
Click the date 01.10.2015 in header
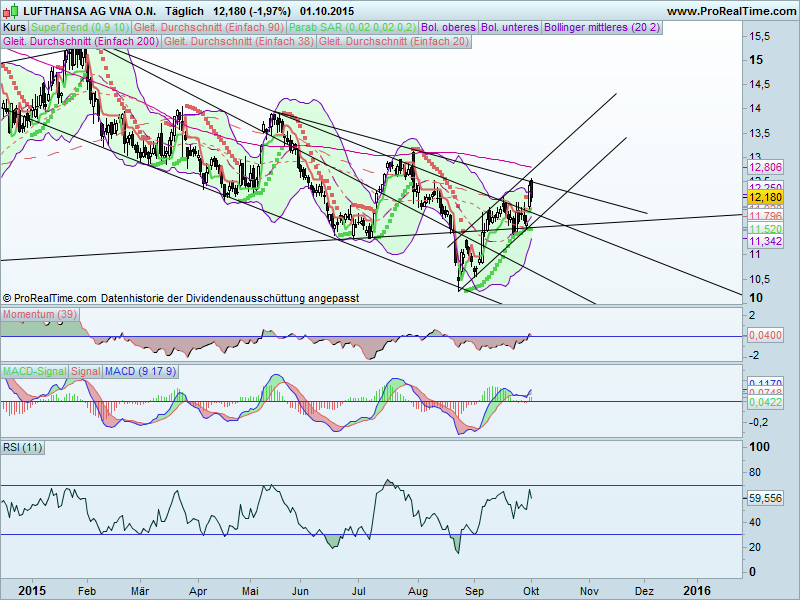327,11
